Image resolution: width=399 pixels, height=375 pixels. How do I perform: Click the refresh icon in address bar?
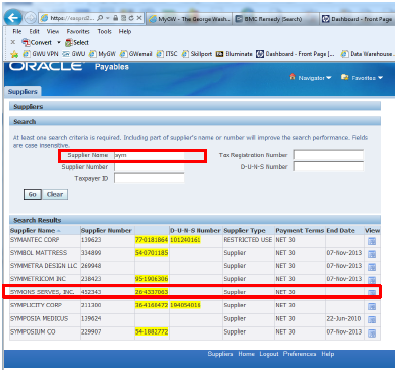[x=131, y=18]
